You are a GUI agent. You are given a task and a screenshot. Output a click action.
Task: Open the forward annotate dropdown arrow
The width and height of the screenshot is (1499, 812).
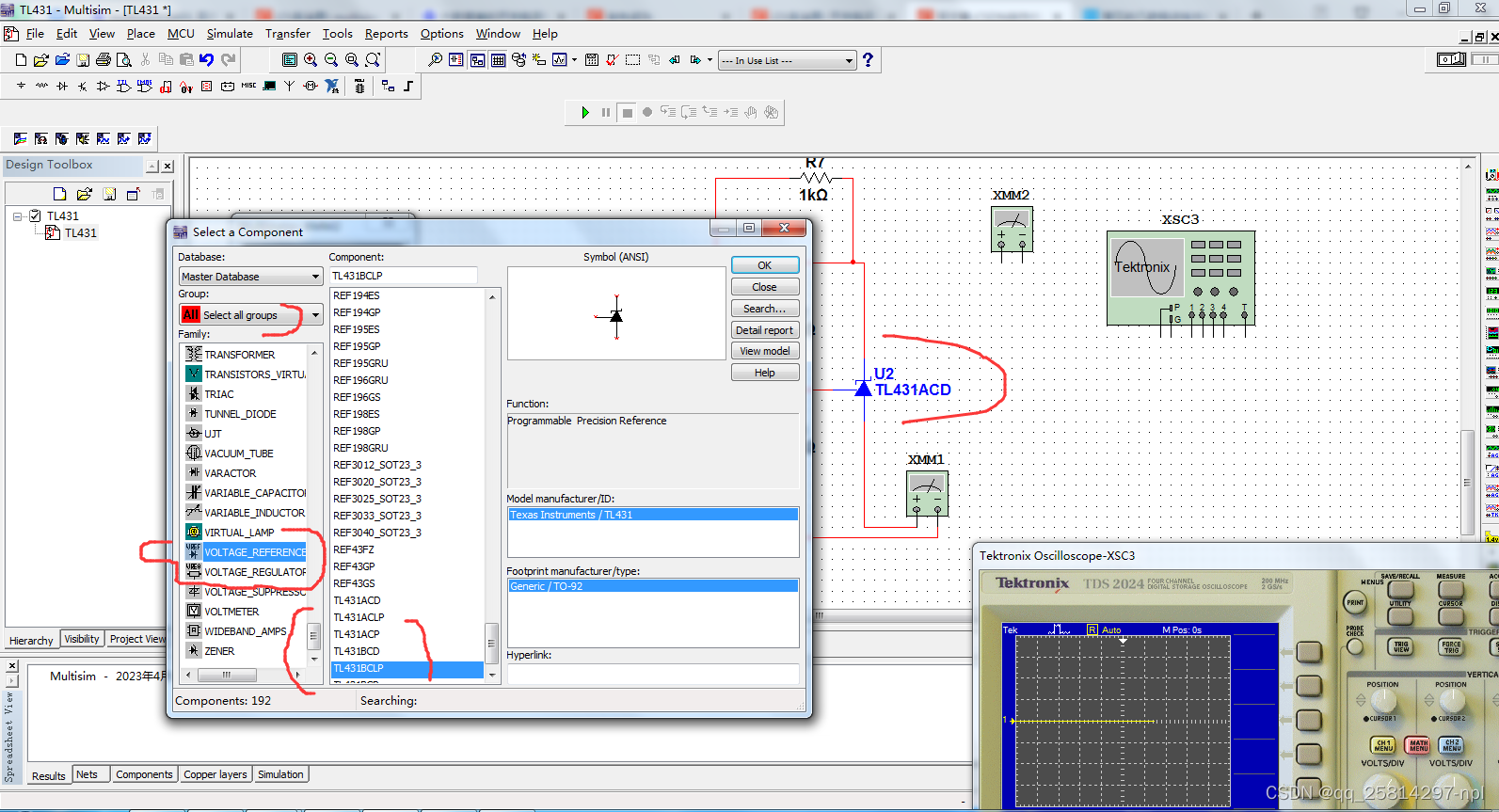pyautogui.click(x=710, y=59)
